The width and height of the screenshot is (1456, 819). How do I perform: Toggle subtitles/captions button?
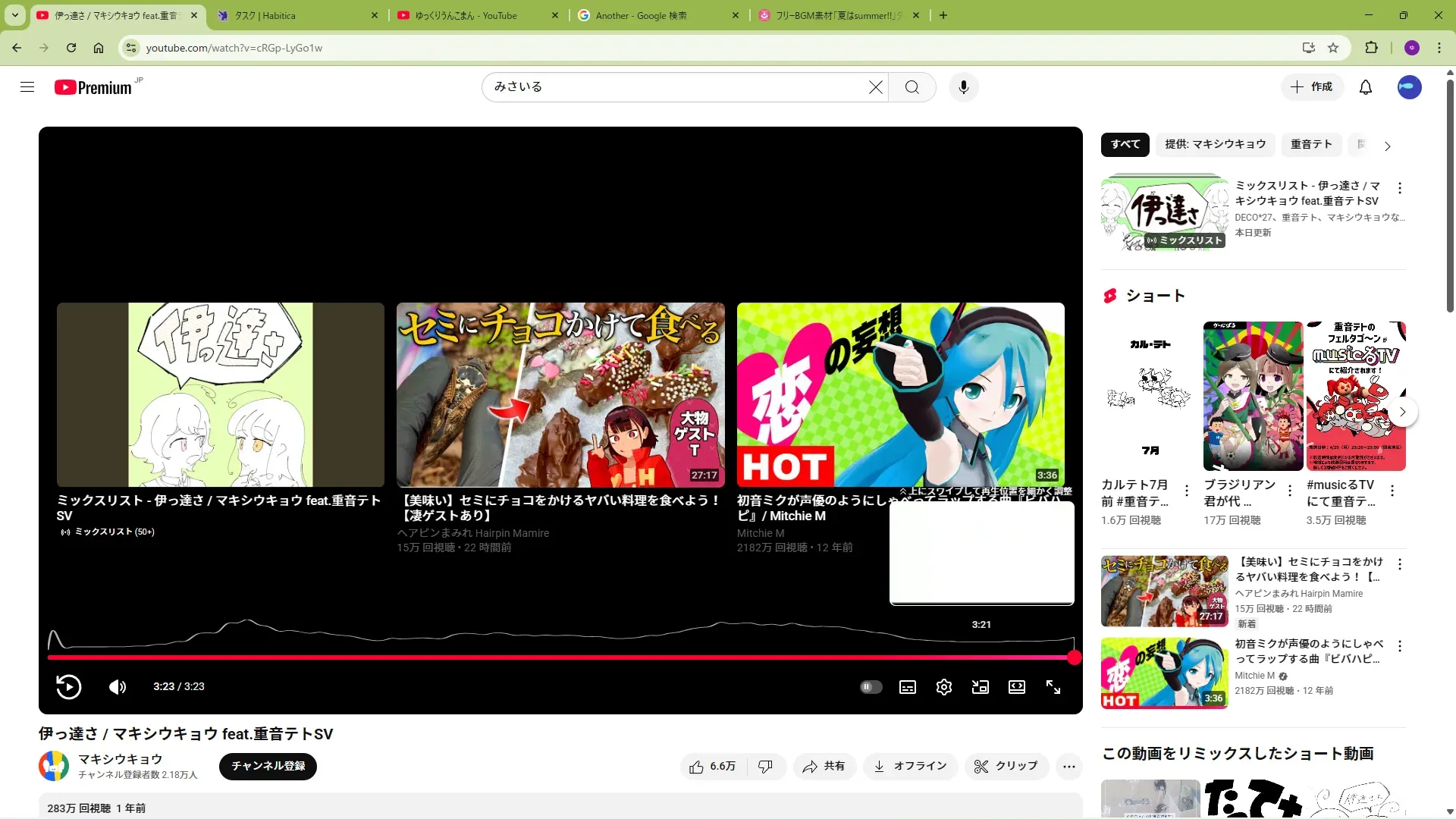click(907, 687)
